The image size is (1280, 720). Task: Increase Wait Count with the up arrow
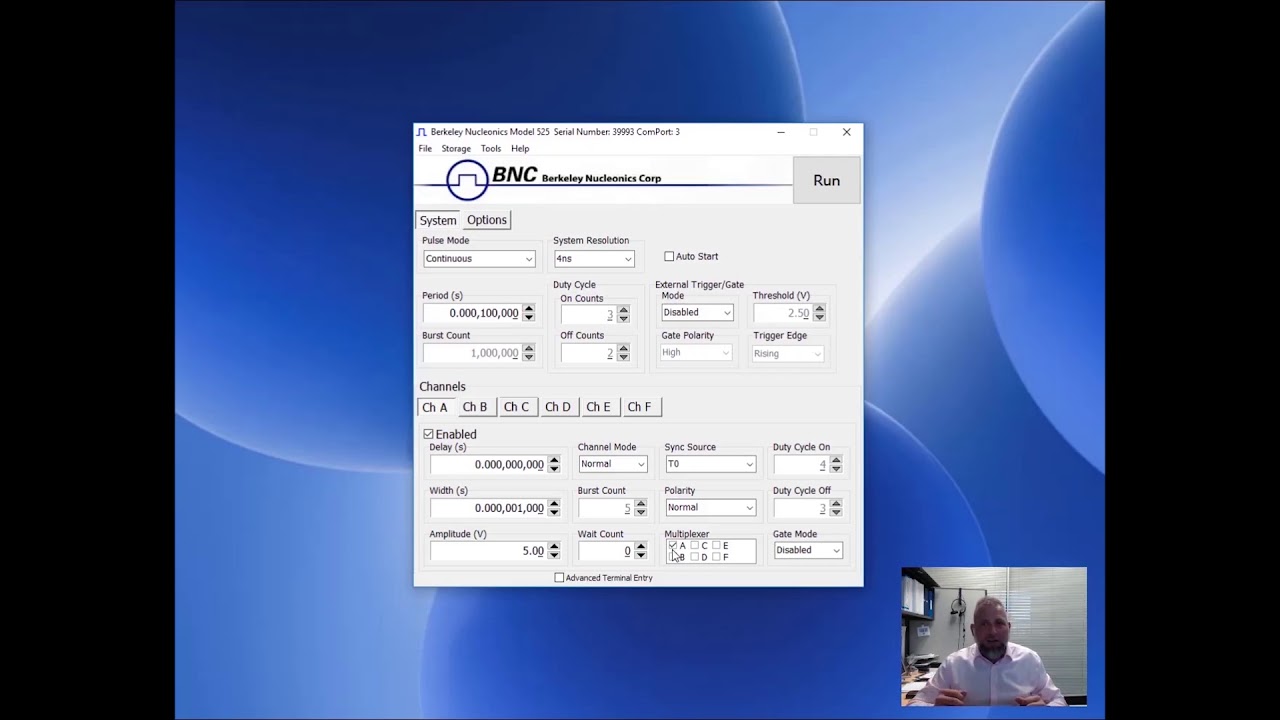point(640,547)
